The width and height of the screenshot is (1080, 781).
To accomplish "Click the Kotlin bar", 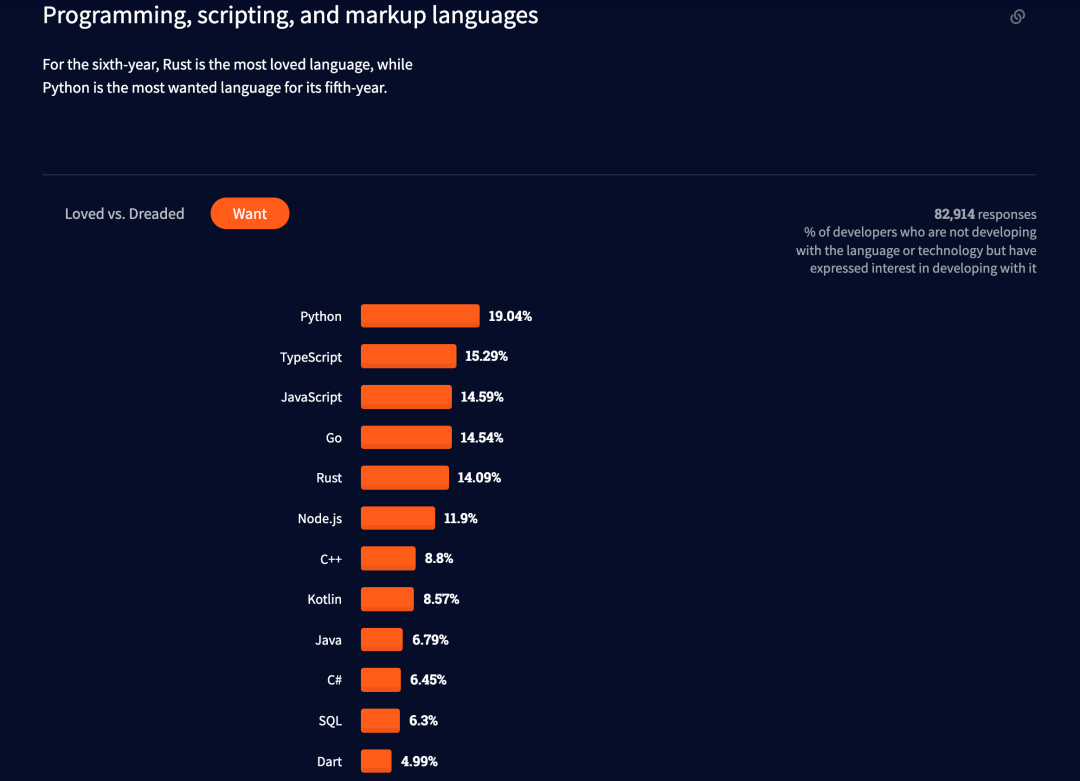I will pos(388,599).
